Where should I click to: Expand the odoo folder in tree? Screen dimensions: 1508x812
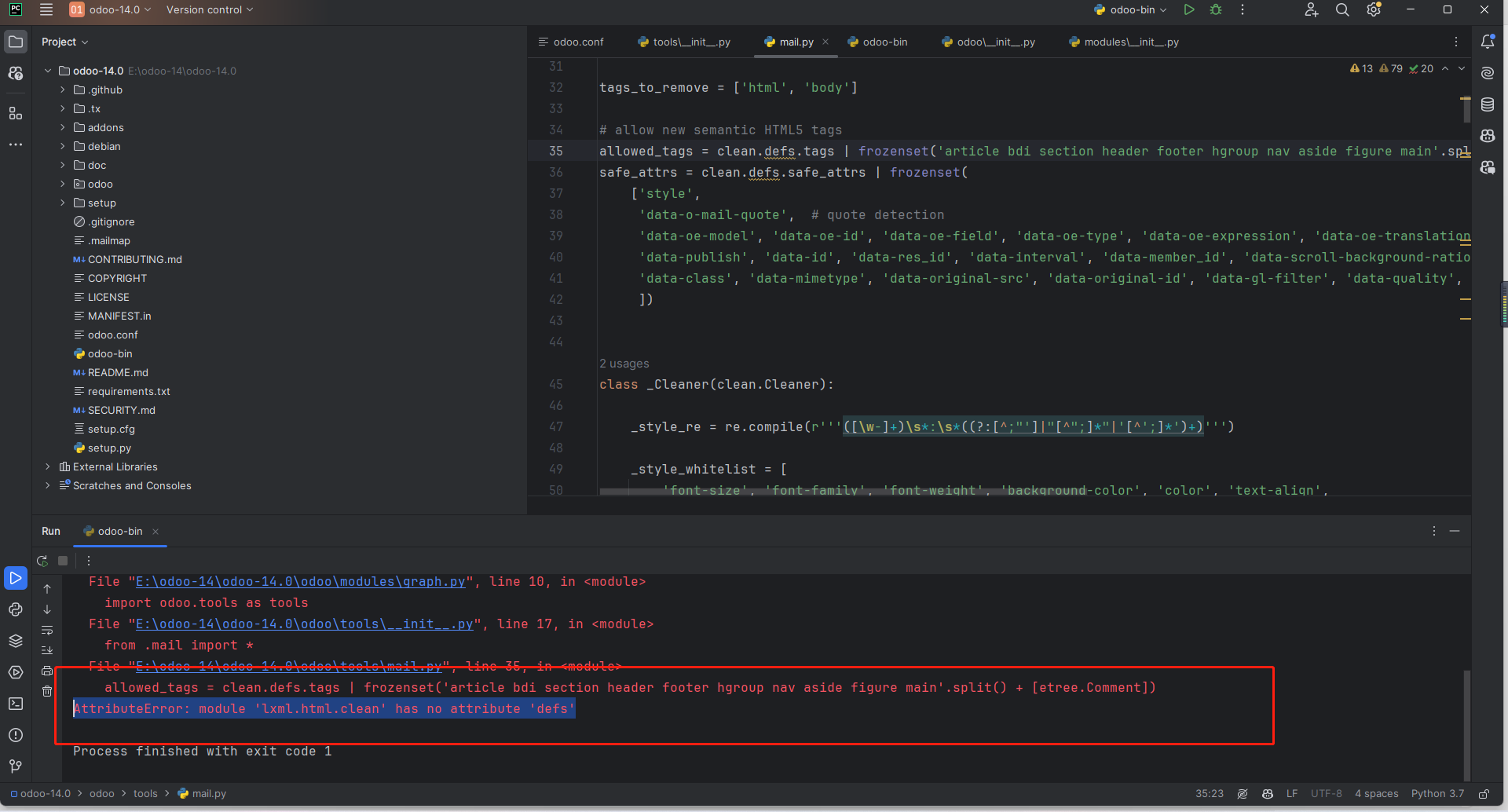(63, 184)
